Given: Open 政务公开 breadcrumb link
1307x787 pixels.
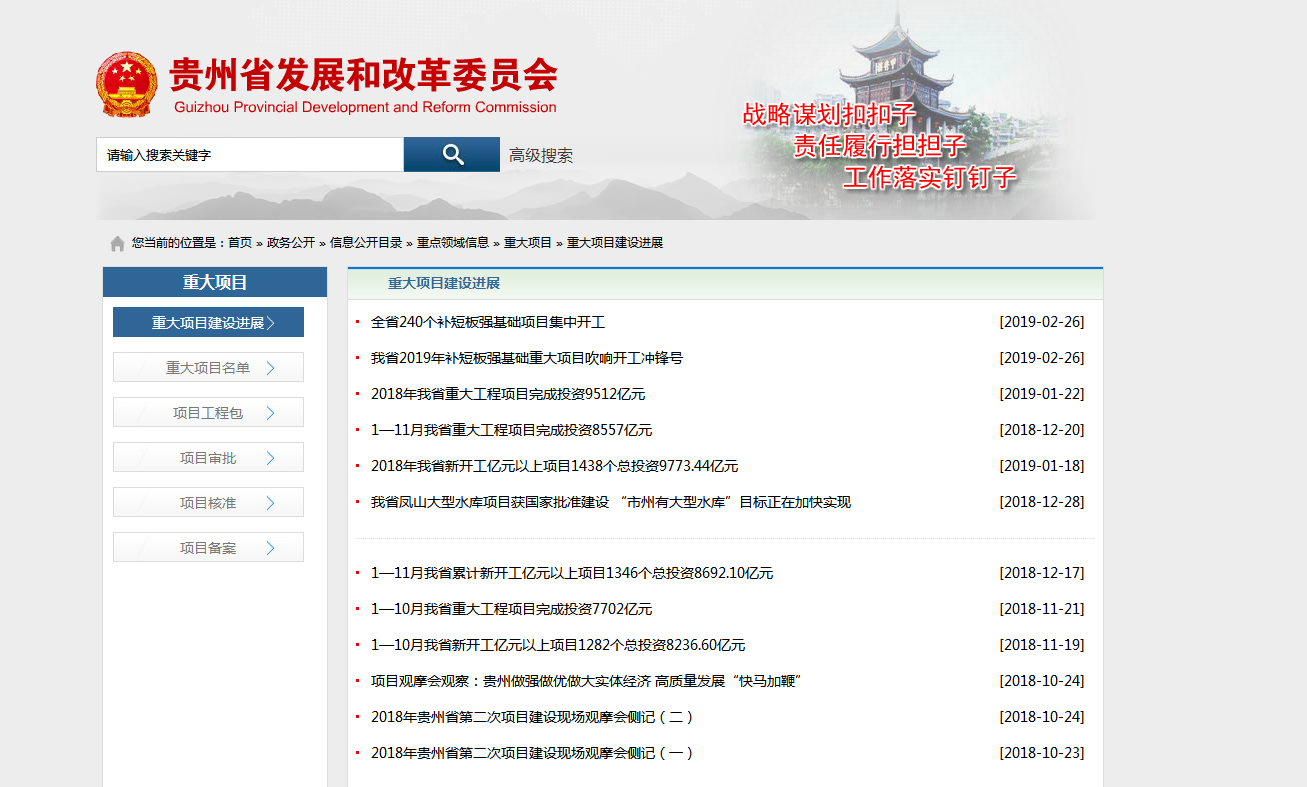Looking at the screenshot, I should (x=291, y=243).
